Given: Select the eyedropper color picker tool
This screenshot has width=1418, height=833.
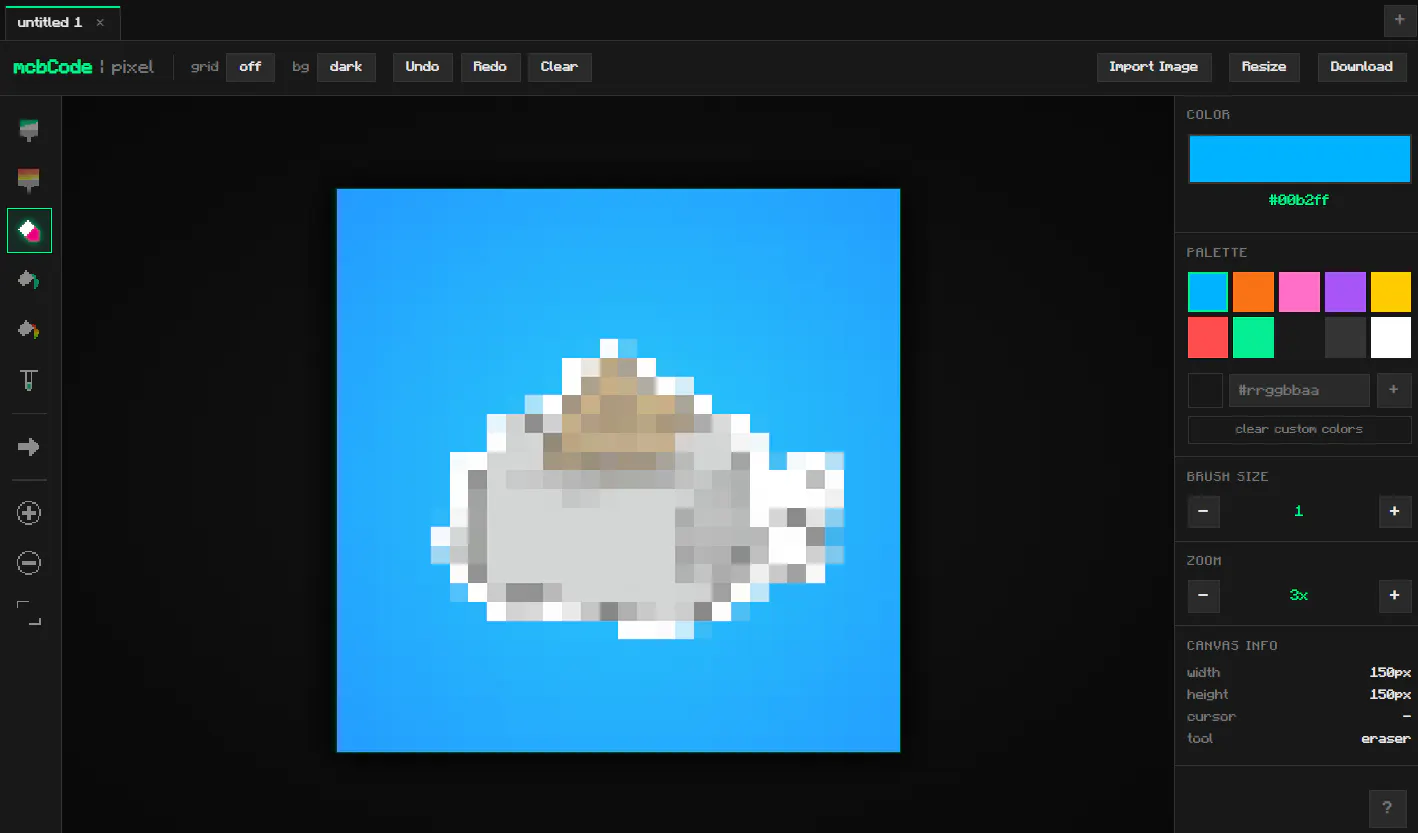Looking at the screenshot, I should (29, 380).
